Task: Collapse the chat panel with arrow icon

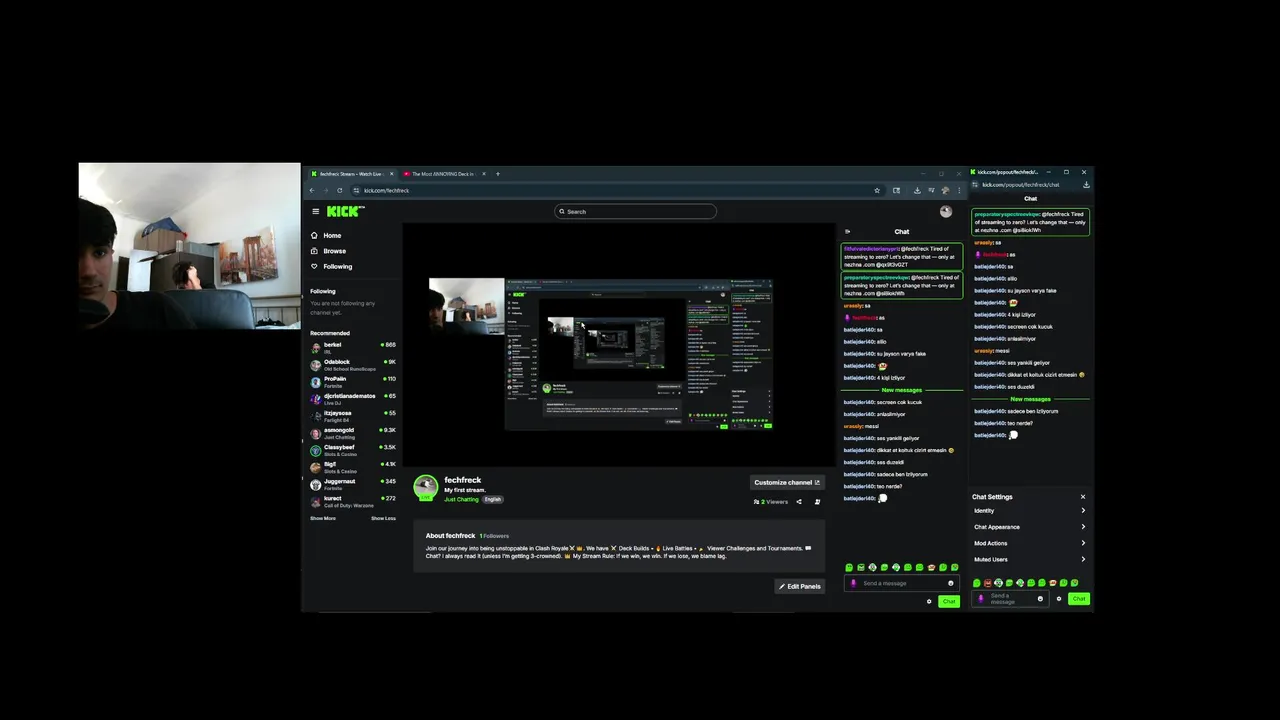Action: (848, 231)
